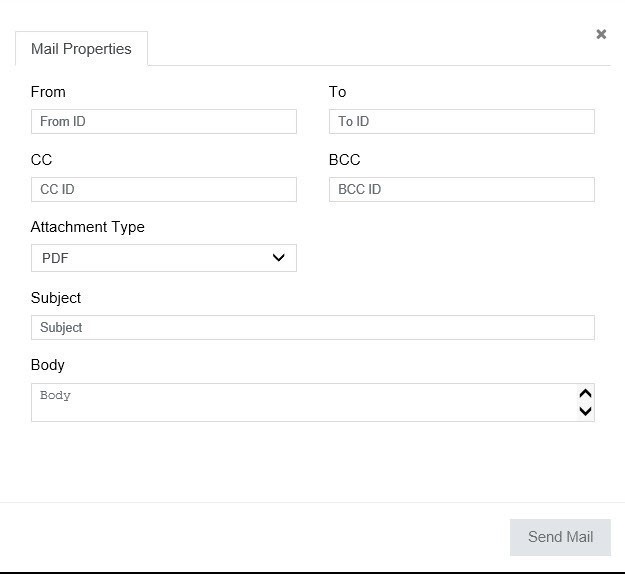Viewport: 625px width, 574px height.
Task: Switch to the Mail Properties tab
Action: pyautogui.click(x=81, y=49)
